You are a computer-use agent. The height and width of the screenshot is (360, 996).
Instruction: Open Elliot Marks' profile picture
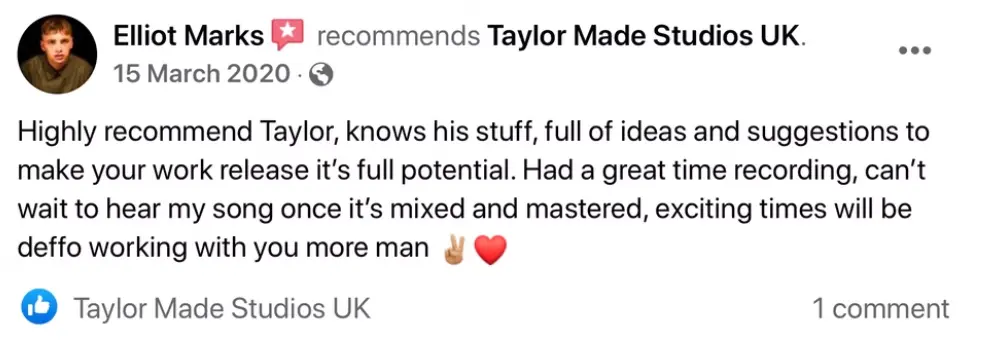[x=57, y=54]
